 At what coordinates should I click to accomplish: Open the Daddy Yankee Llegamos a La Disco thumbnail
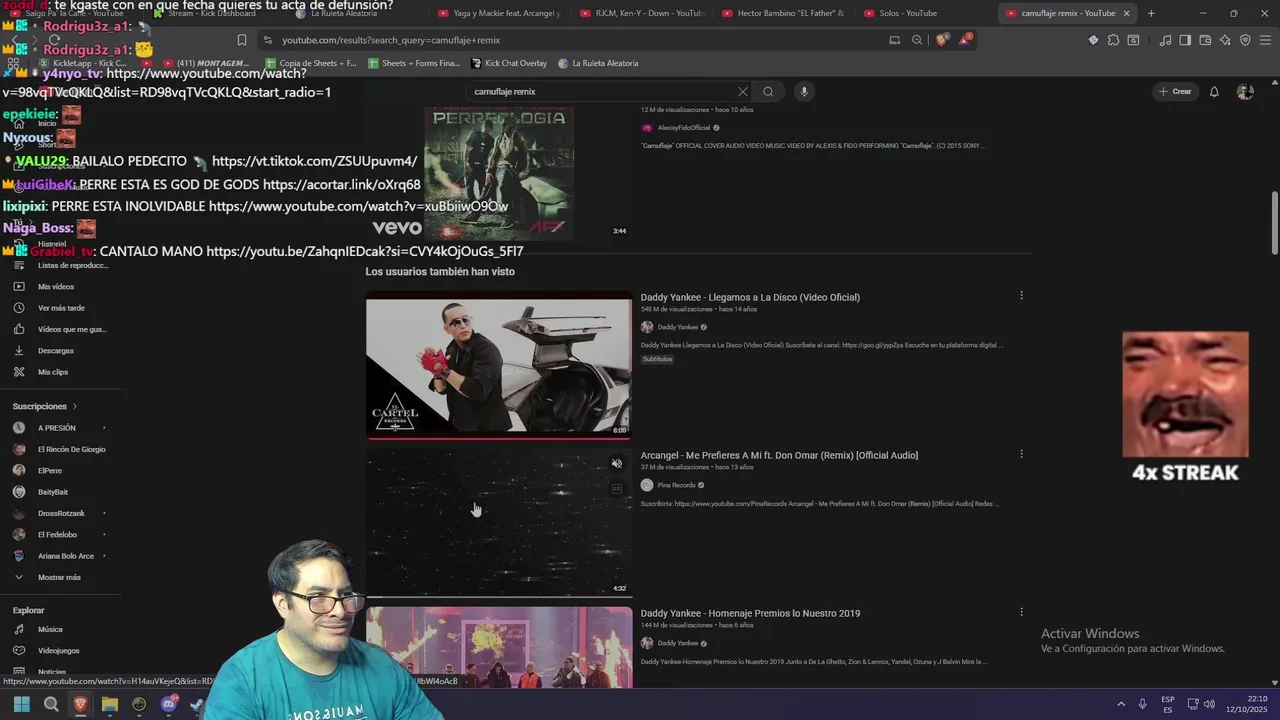(499, 365)
